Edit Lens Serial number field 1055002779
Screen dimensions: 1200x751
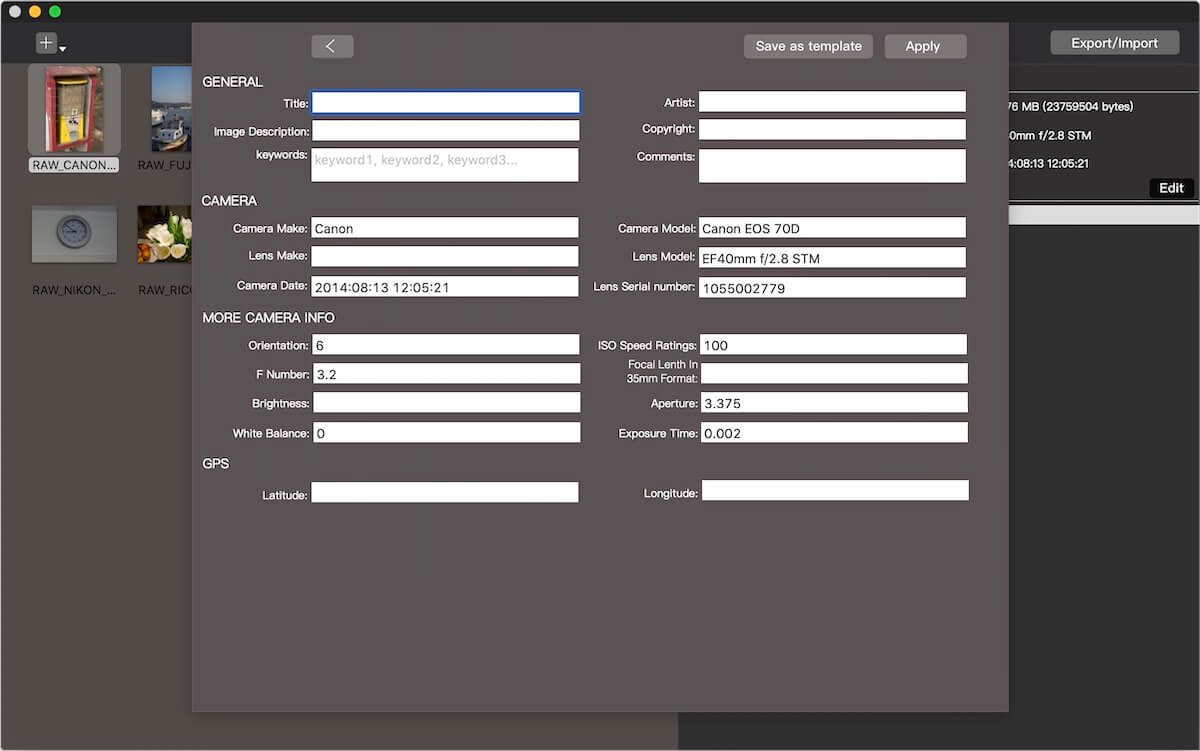[832, 287]
